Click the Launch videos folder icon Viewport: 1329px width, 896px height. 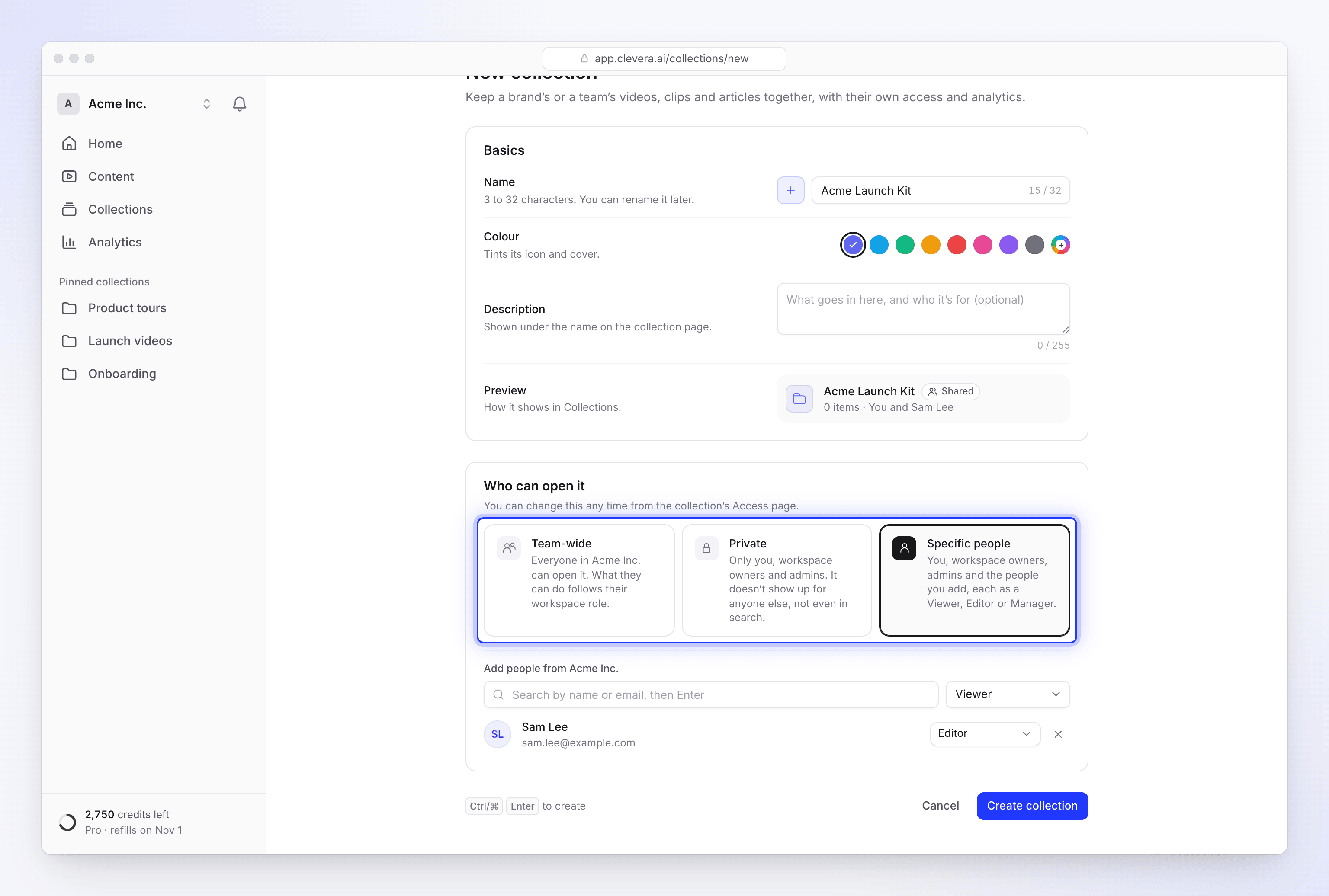click(x=69, y=341)
